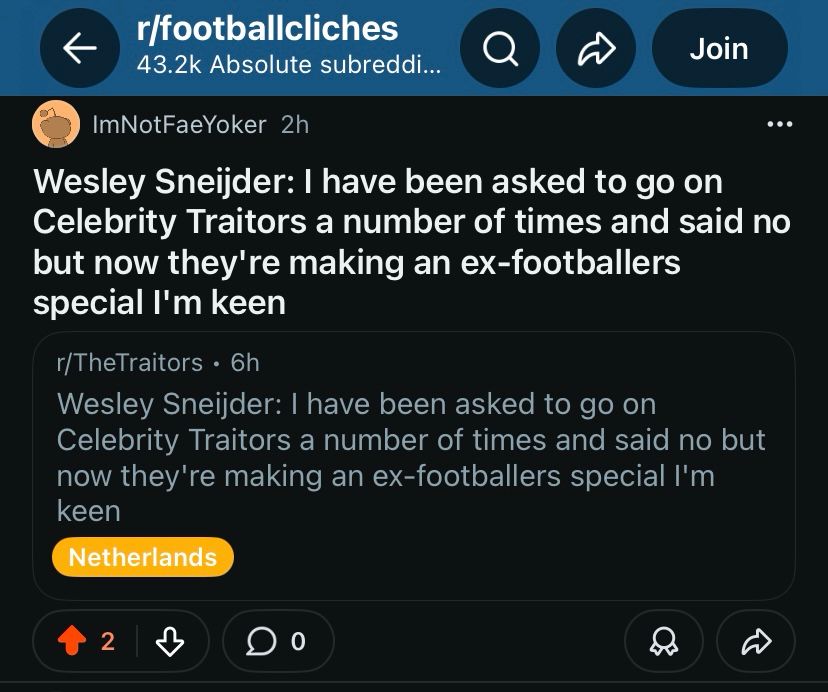
Task: Toggle the downvote arrow
Action: [x=170, y=641]
